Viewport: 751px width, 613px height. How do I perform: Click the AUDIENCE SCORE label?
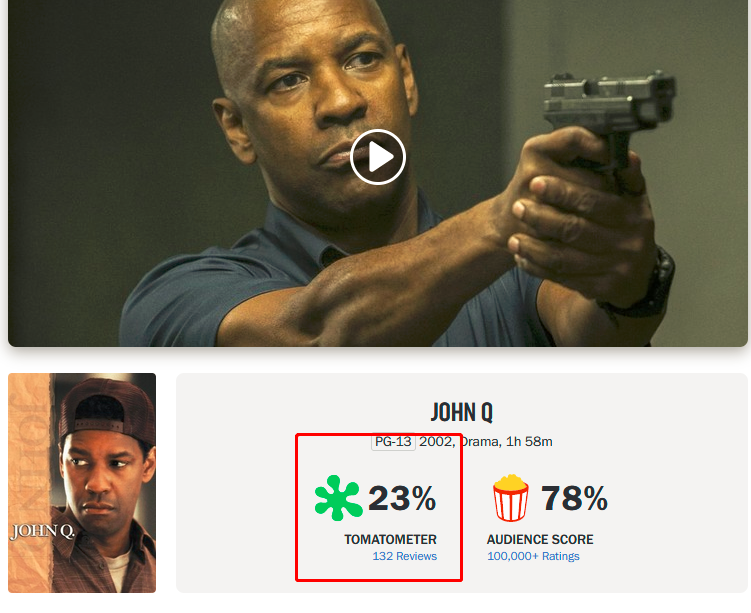click(x=540, y=540)
